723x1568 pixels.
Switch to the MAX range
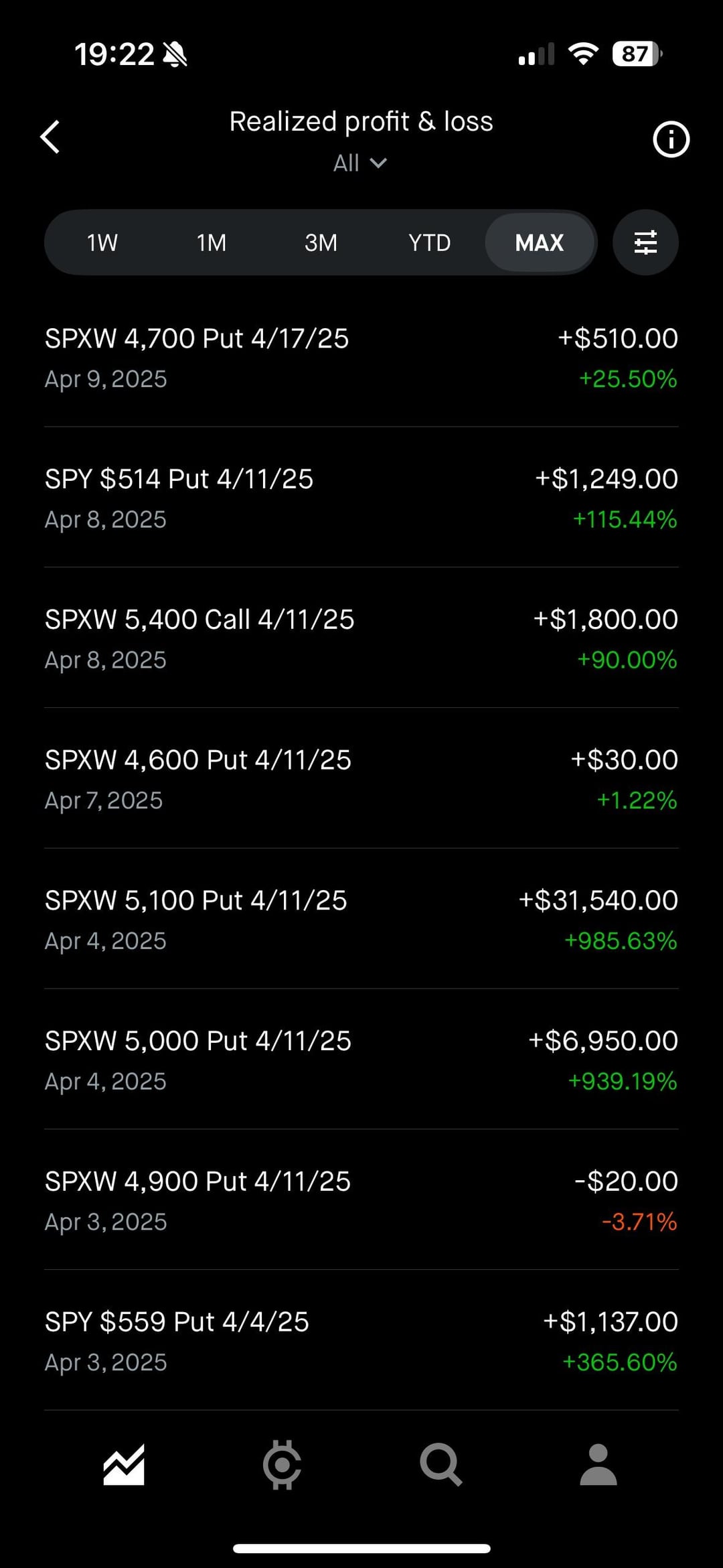540,242
